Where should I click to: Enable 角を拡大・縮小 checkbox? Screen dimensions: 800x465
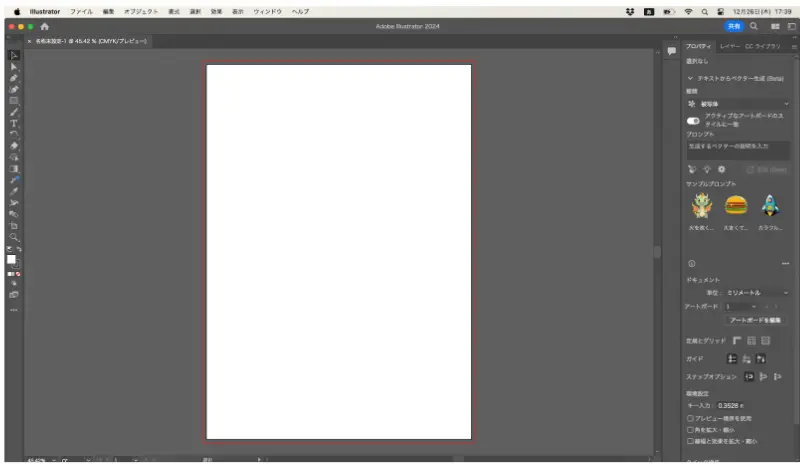(690, 430)
